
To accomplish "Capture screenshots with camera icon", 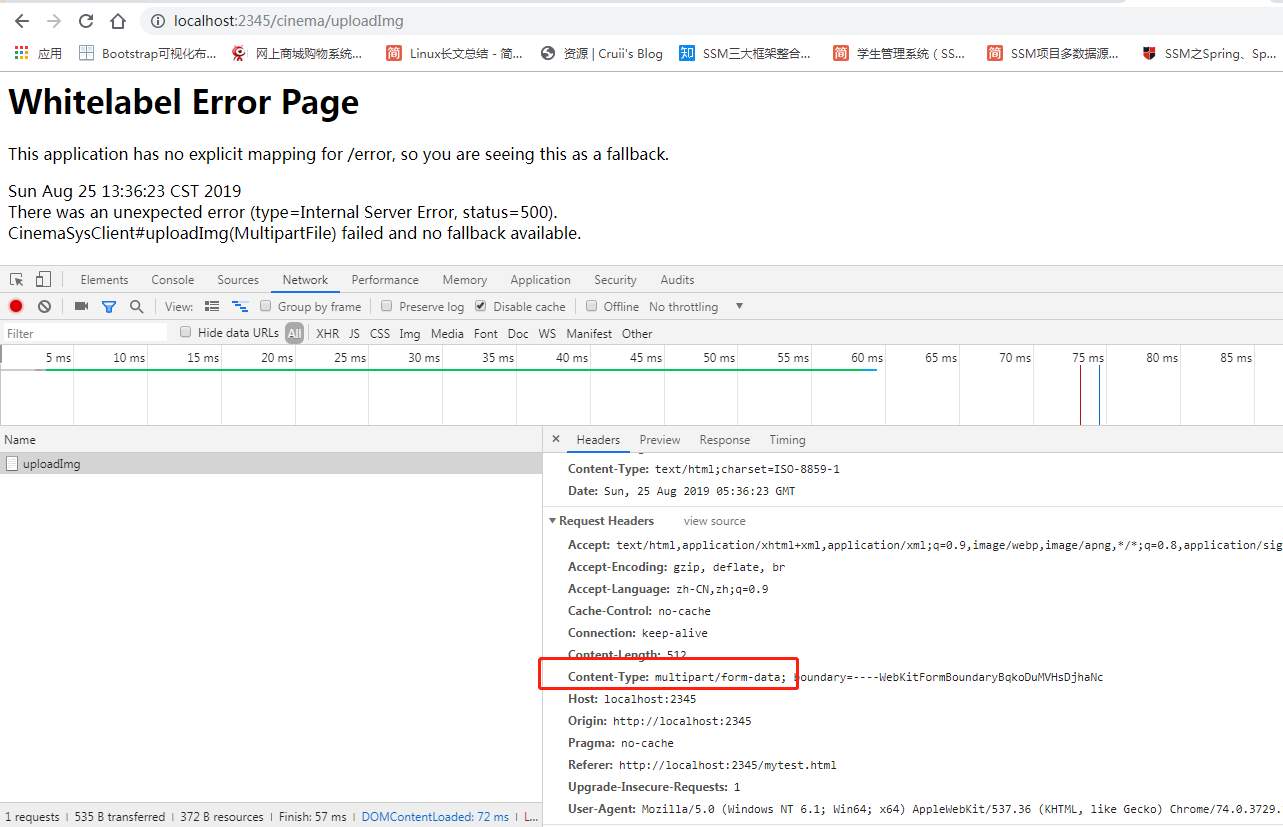I will point(81,307).
